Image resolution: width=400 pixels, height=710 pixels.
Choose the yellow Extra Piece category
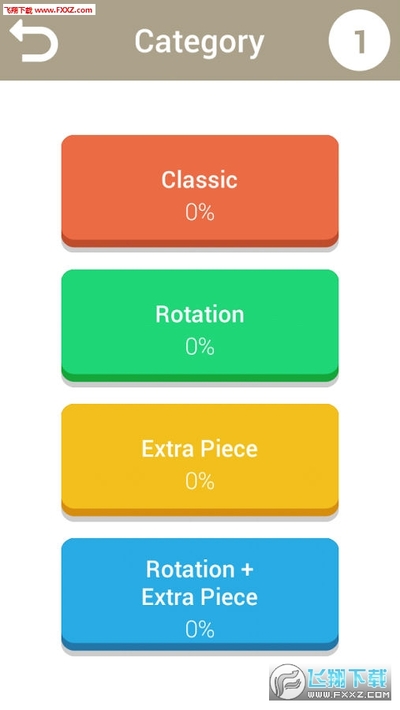pyautogui.click(x=200, y=460)
